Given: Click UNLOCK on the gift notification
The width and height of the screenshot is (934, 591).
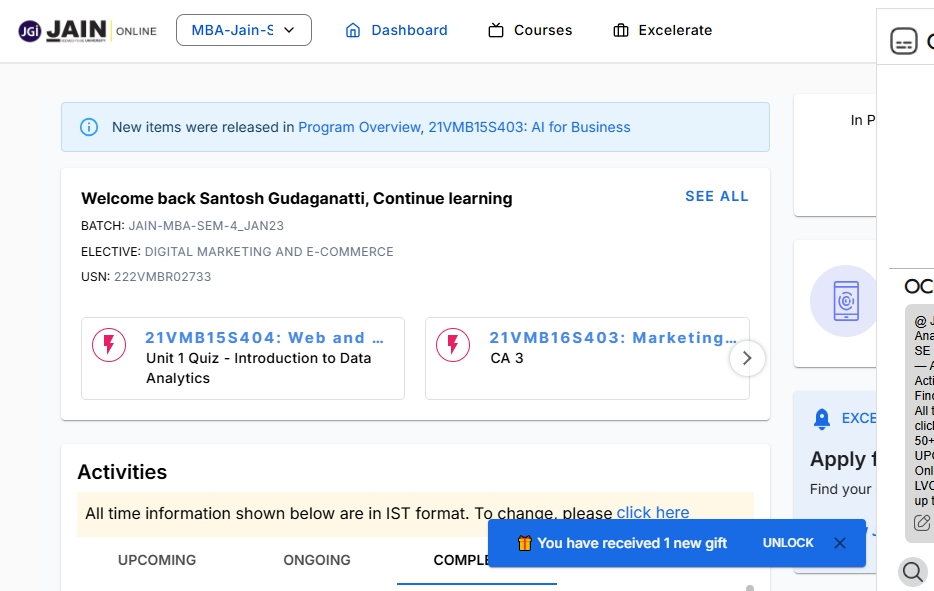Looking at the screenshot, I should point(788,543).
